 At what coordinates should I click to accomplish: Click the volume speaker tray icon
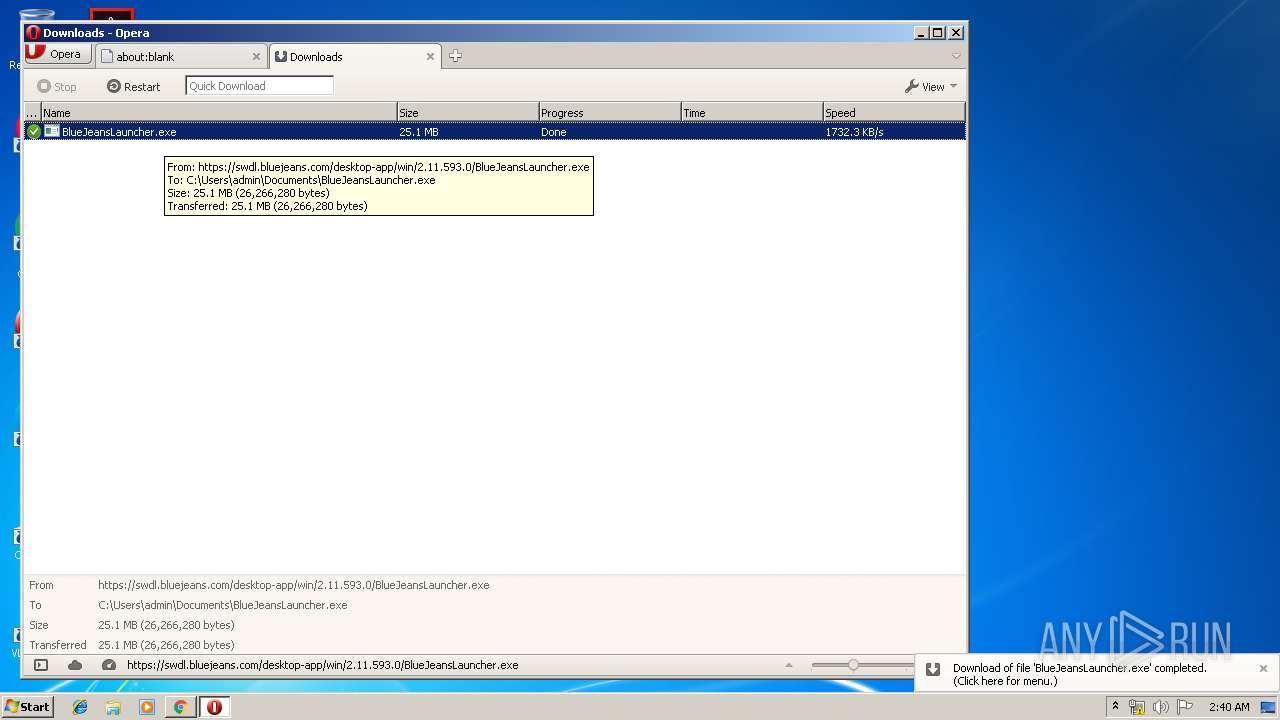1160,707
